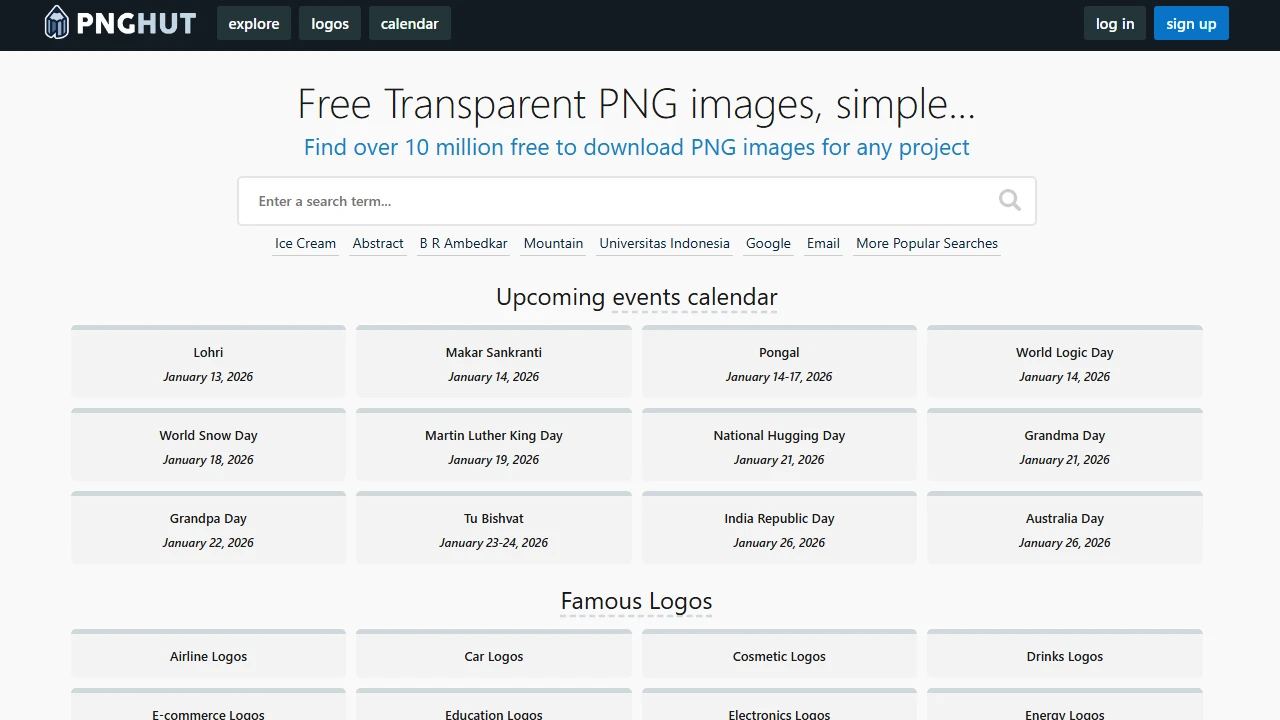Open the B R Ambedkar search link
This screenshot has width=1280, height=720.
point(463,243)
